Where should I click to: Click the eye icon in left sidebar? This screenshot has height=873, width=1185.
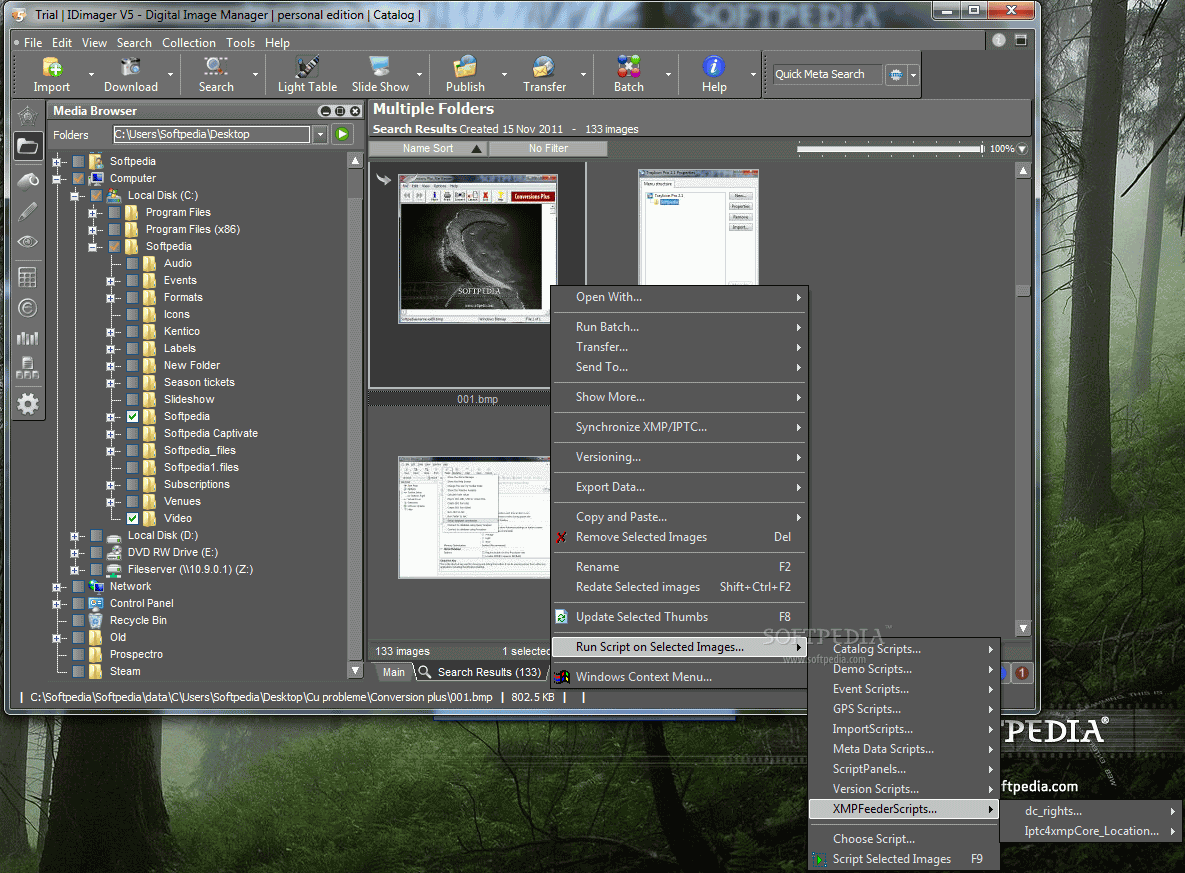(28, 242)
